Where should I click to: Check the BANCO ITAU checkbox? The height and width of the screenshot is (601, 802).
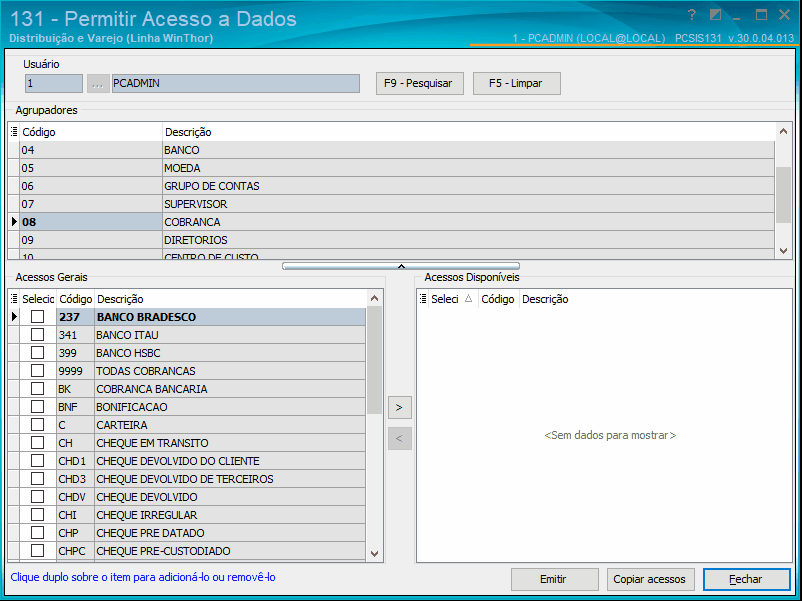click(x=37, y=335)
